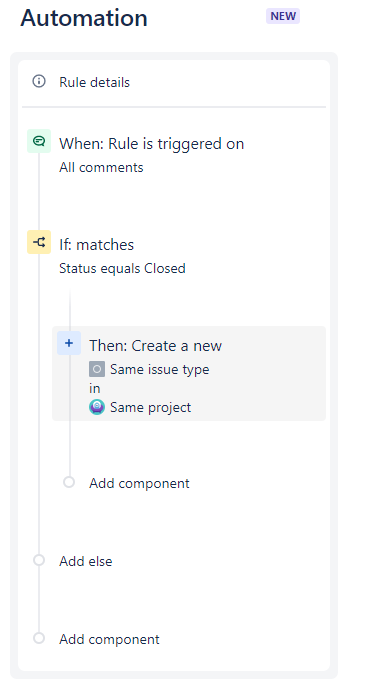Click the circle beside nested Add component
365x680 pixels.
coord(69,482)
